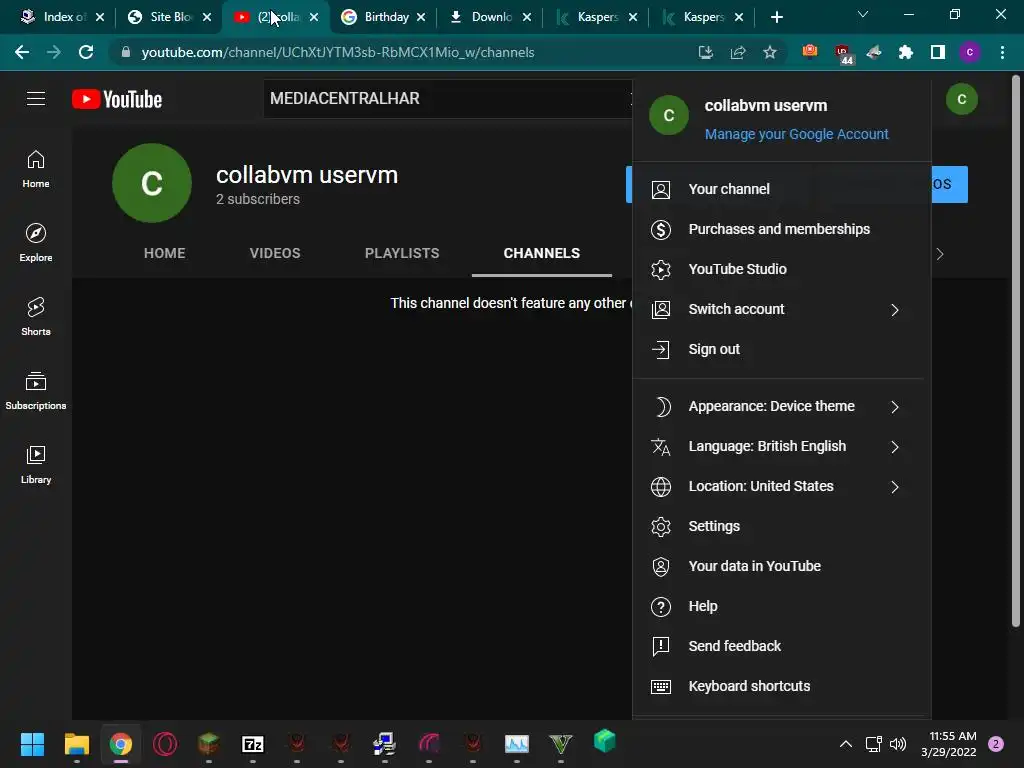Open Explore in the sidebar
The height and width of the screenshot is (768, 1024).
click(36, 243)
